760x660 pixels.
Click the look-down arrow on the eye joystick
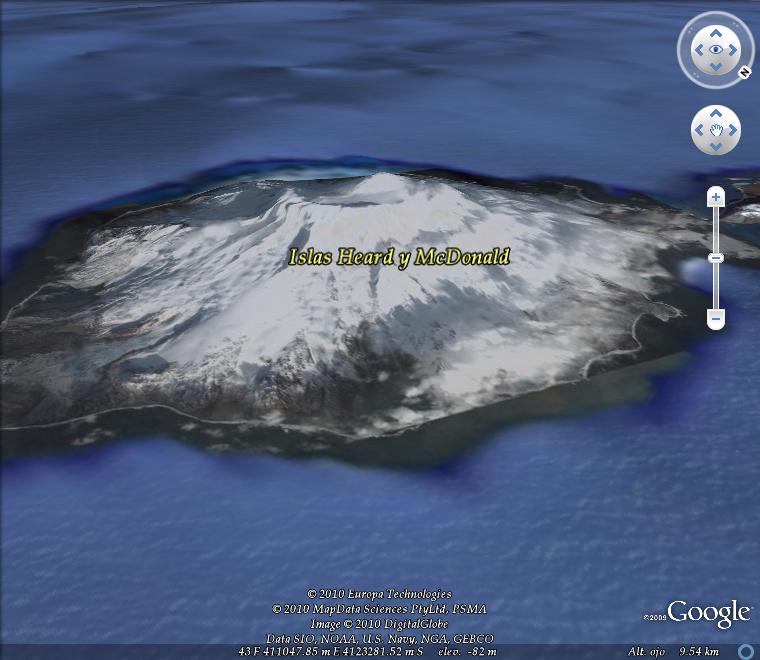tap(716, 67)
